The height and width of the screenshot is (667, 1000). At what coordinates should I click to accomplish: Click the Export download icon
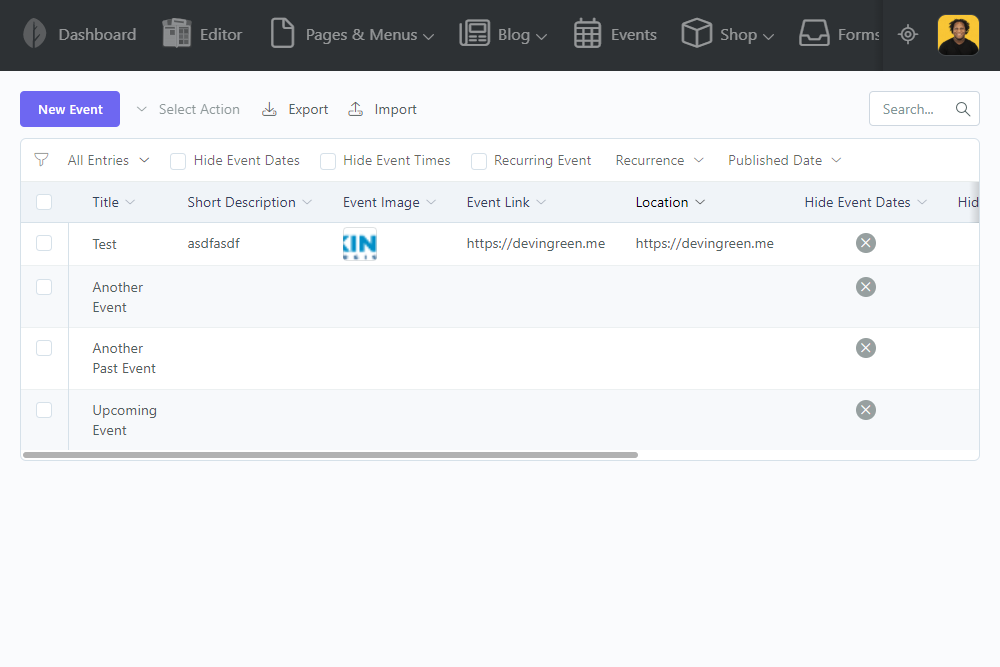269,109
